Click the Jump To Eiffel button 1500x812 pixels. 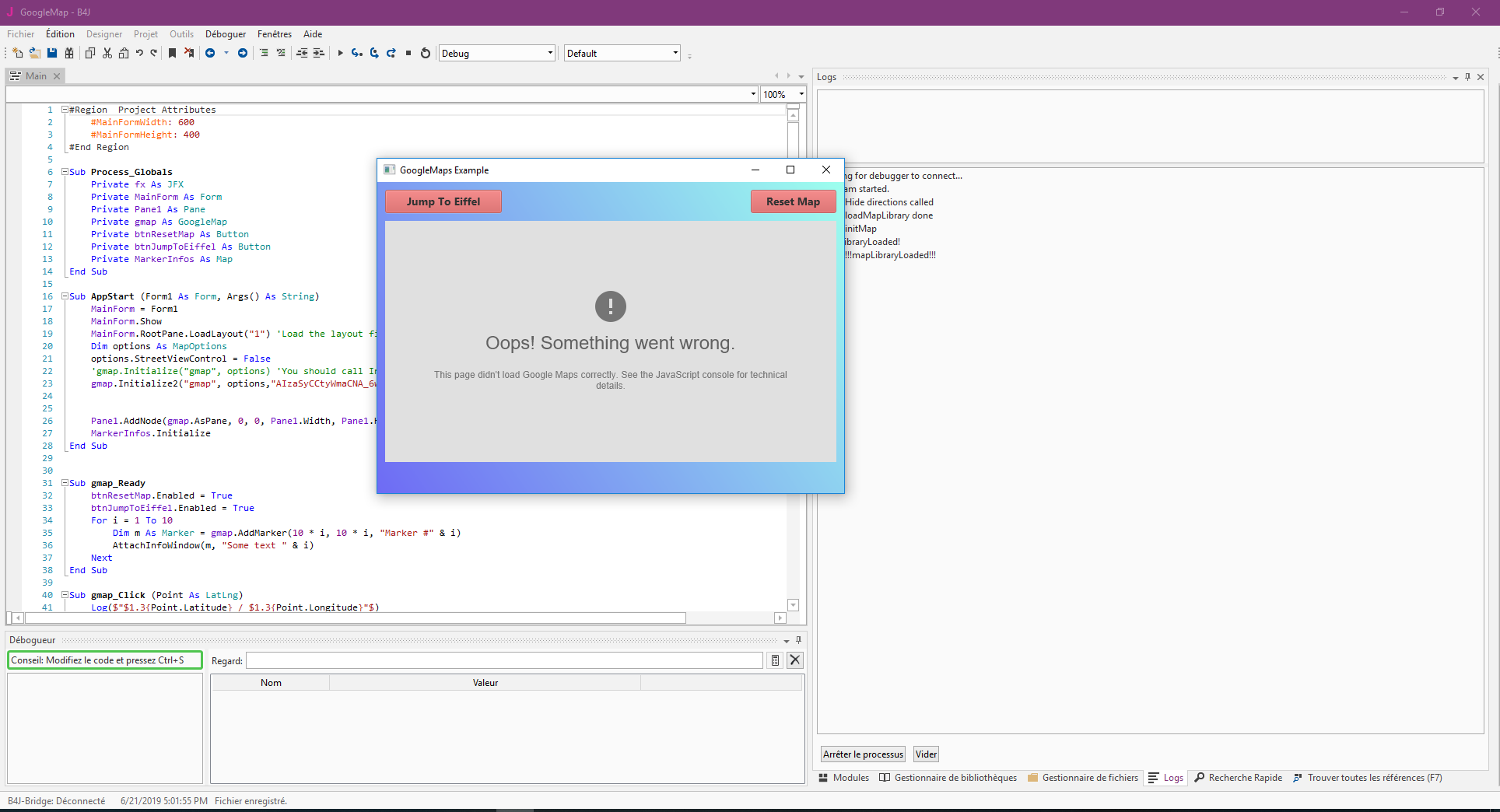click(x=443, y=201)
